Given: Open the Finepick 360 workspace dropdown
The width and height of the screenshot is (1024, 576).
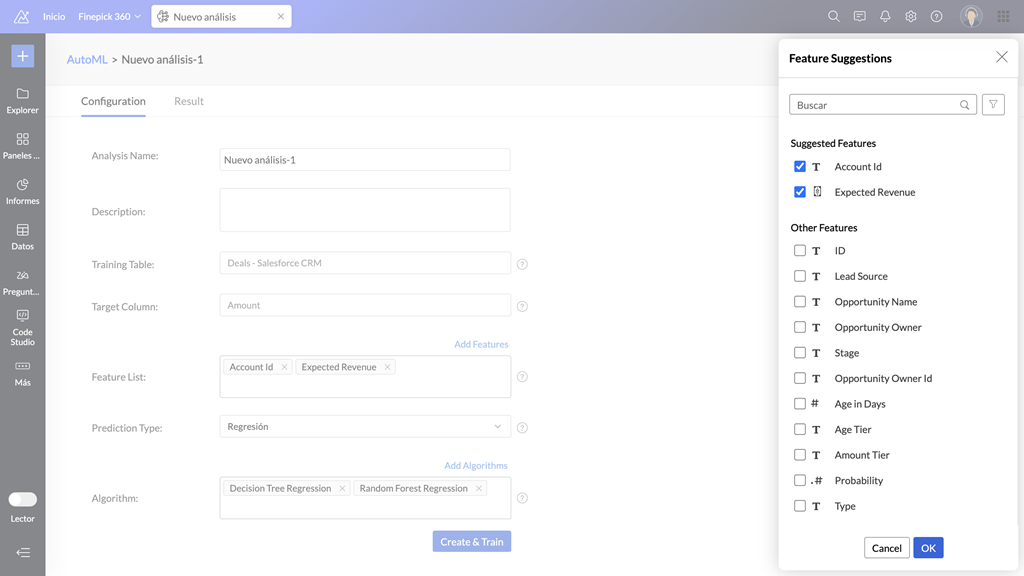Looking at the screenshot, I should pos(109,17).
